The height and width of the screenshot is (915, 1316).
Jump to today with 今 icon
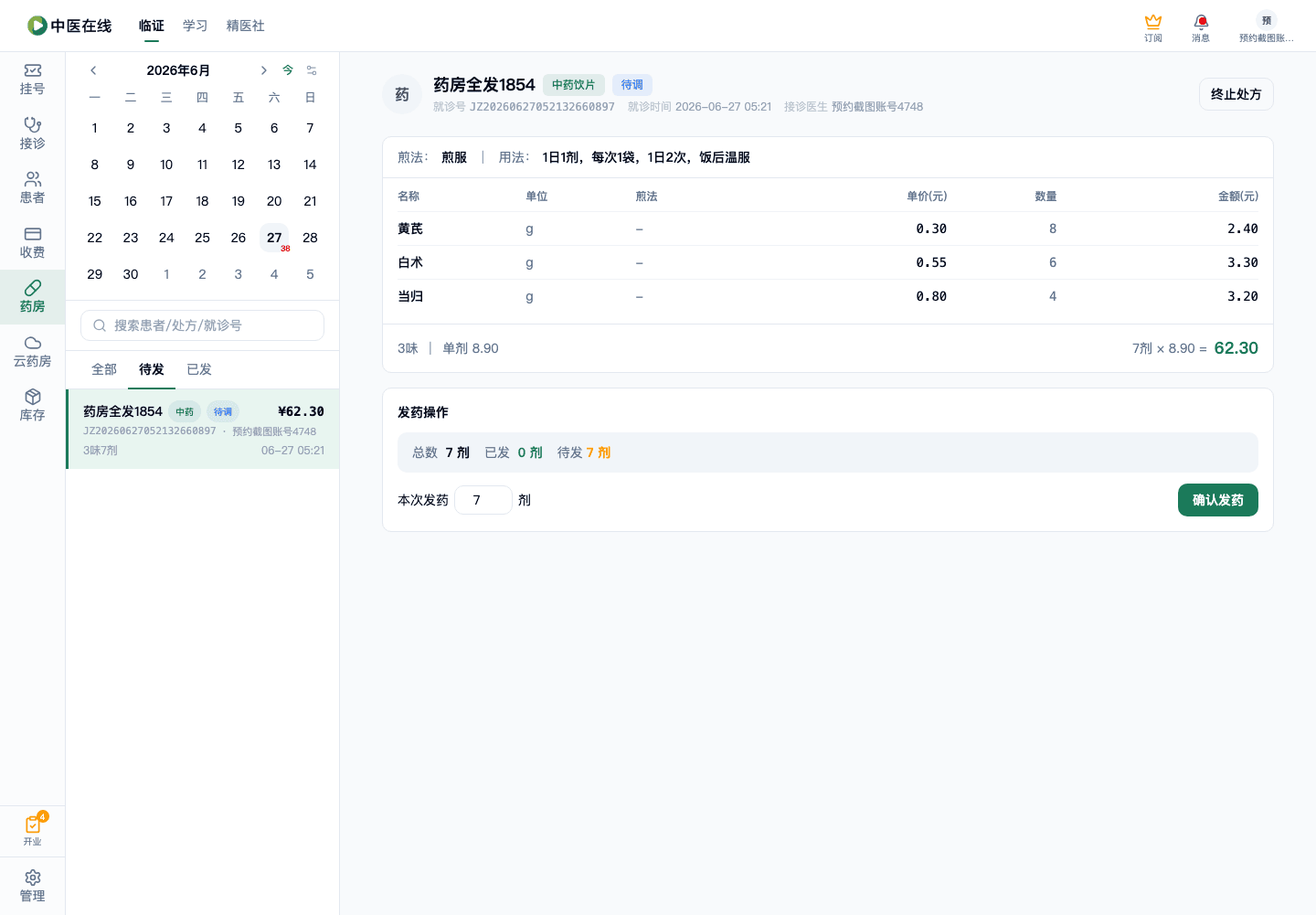click(288, 70)
